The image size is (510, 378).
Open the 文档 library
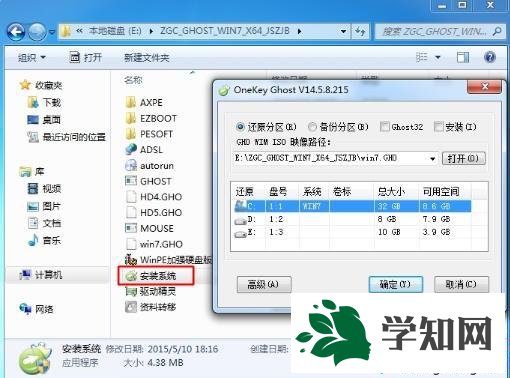pos(44,223)
